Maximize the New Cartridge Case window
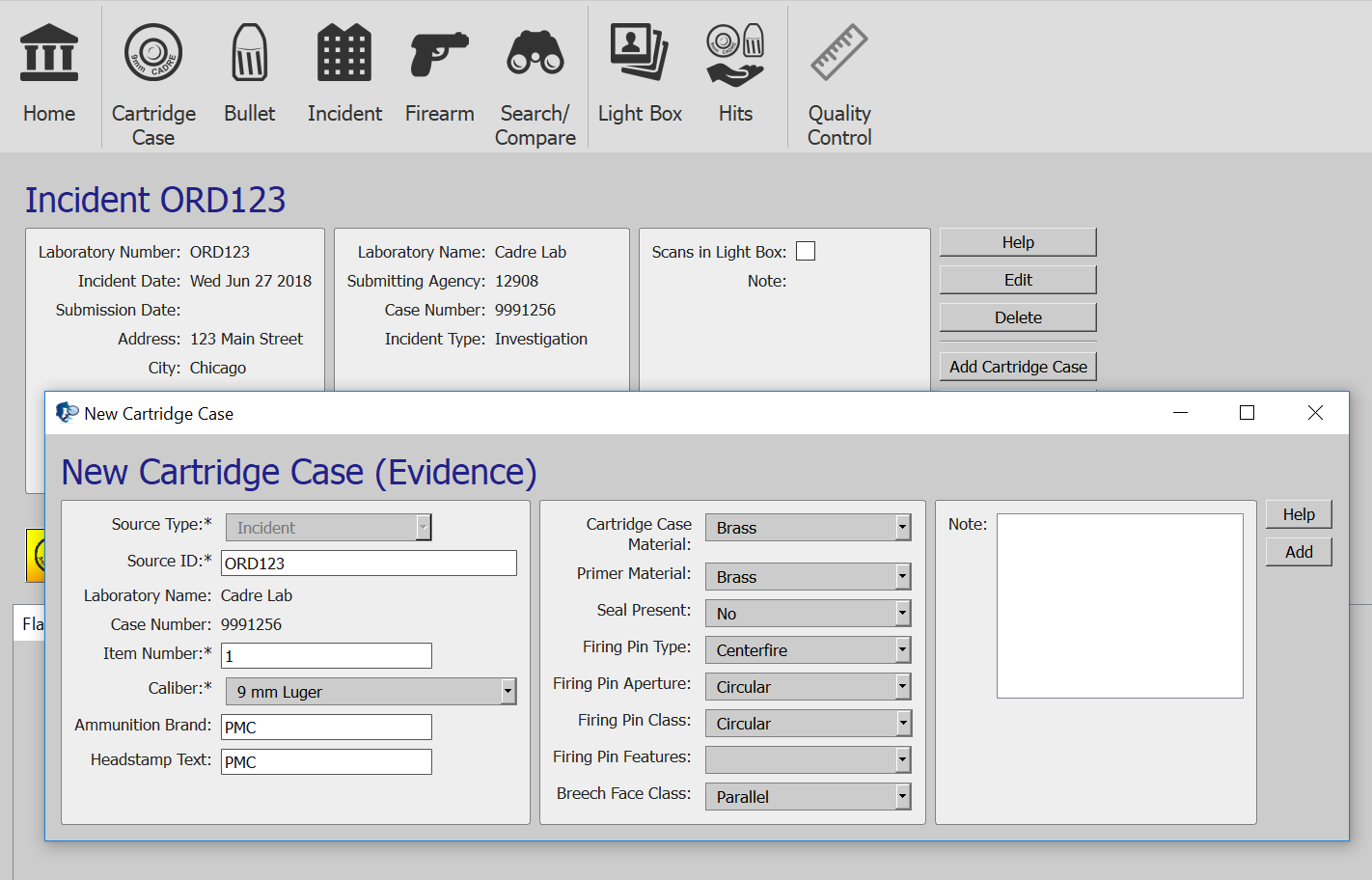1372x880 pixels. (1247, 413)
